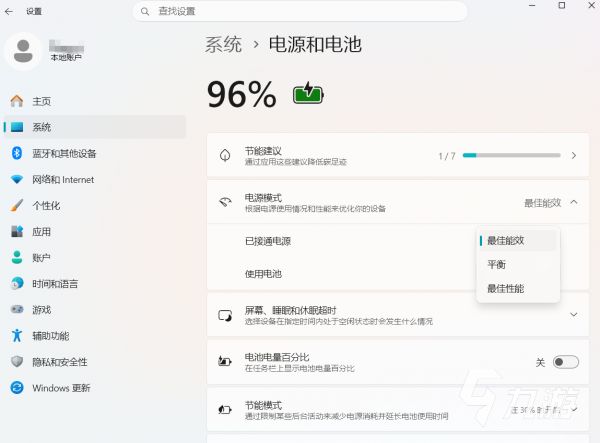Click the 节能建议 leaf icon
This screenshot has width=600, height=443.
pos(225,155)
